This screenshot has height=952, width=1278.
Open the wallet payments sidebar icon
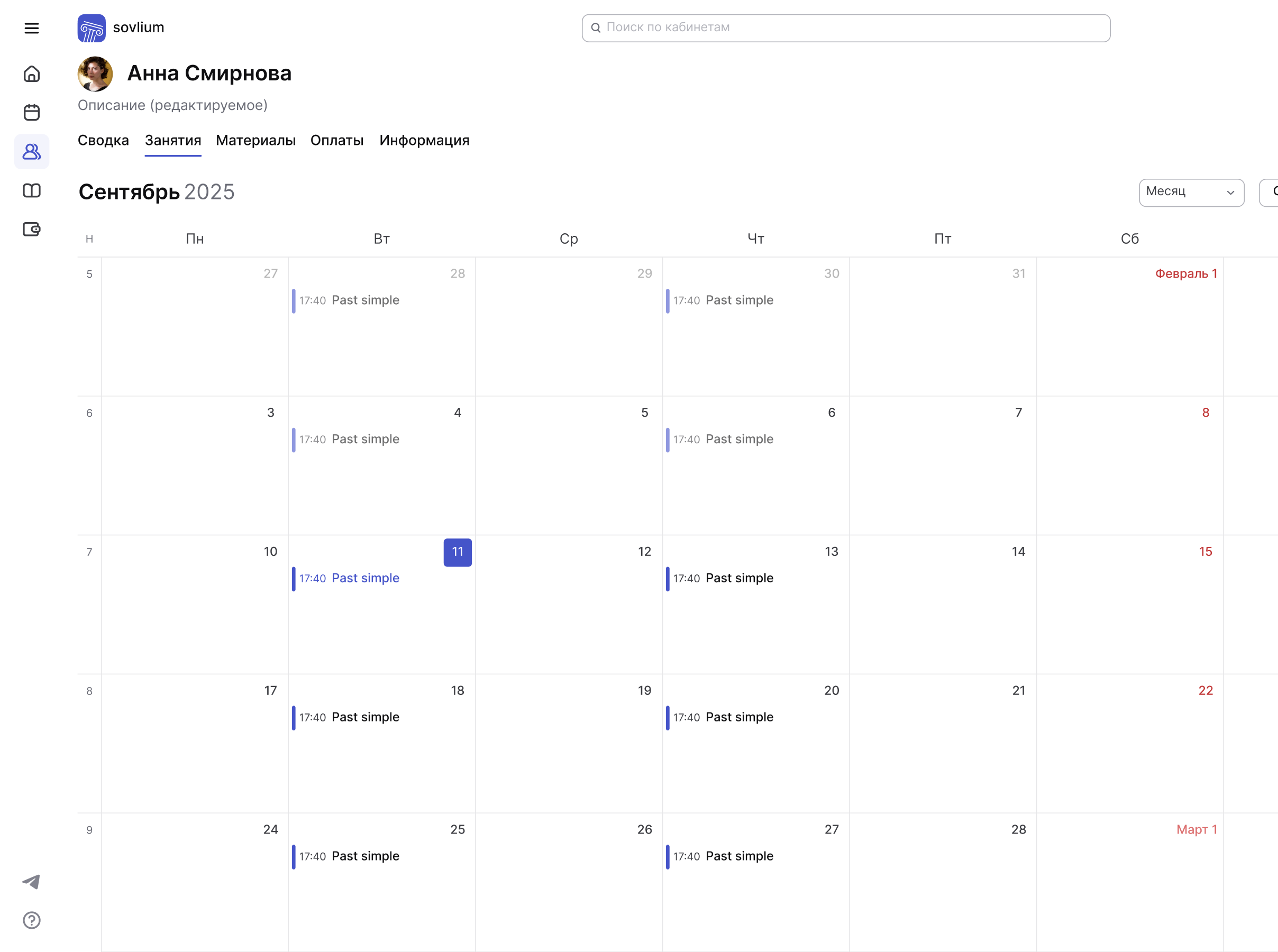[x=32, y=230]
